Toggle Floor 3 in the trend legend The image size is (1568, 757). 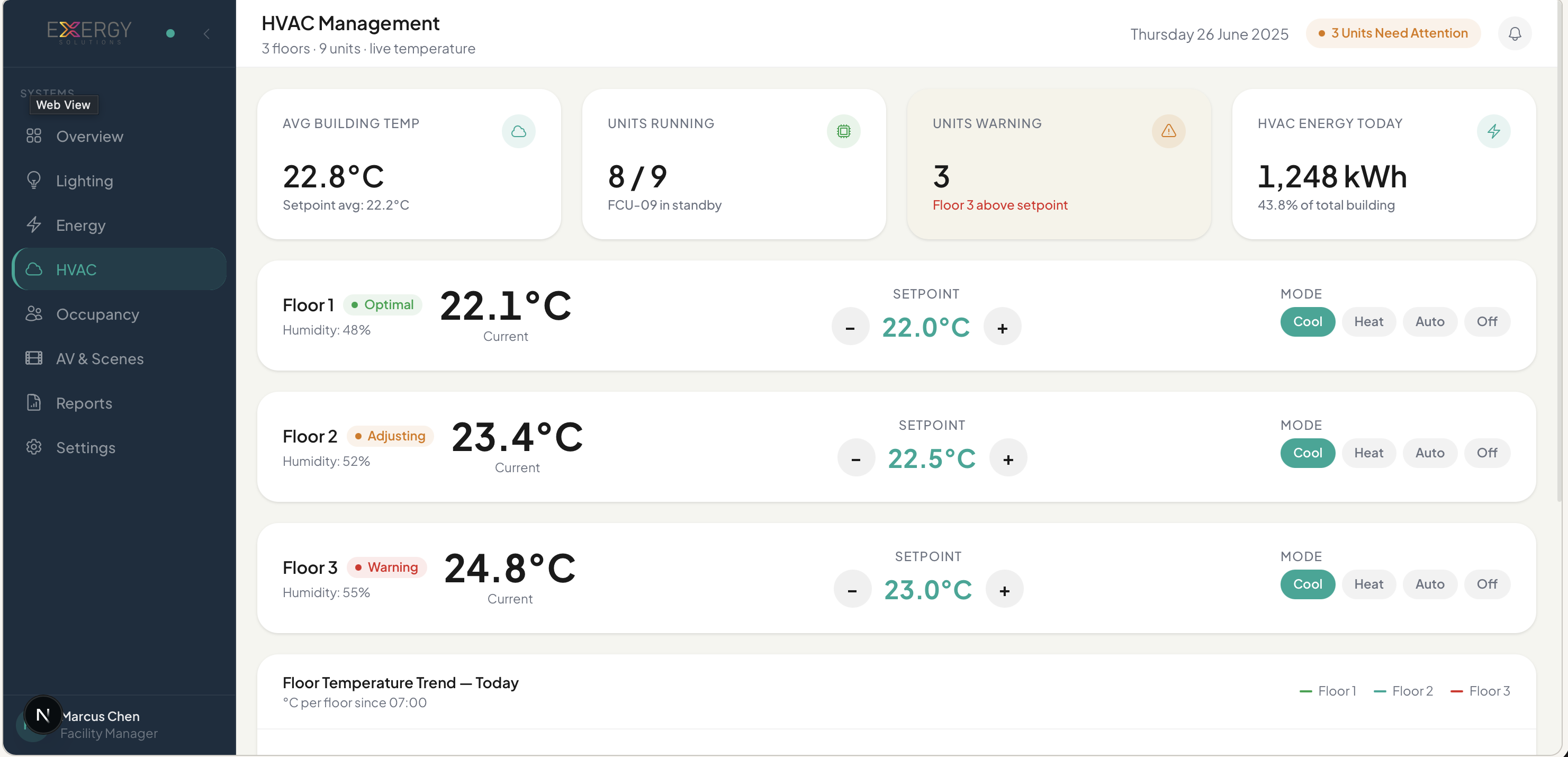click(1480, 691)
